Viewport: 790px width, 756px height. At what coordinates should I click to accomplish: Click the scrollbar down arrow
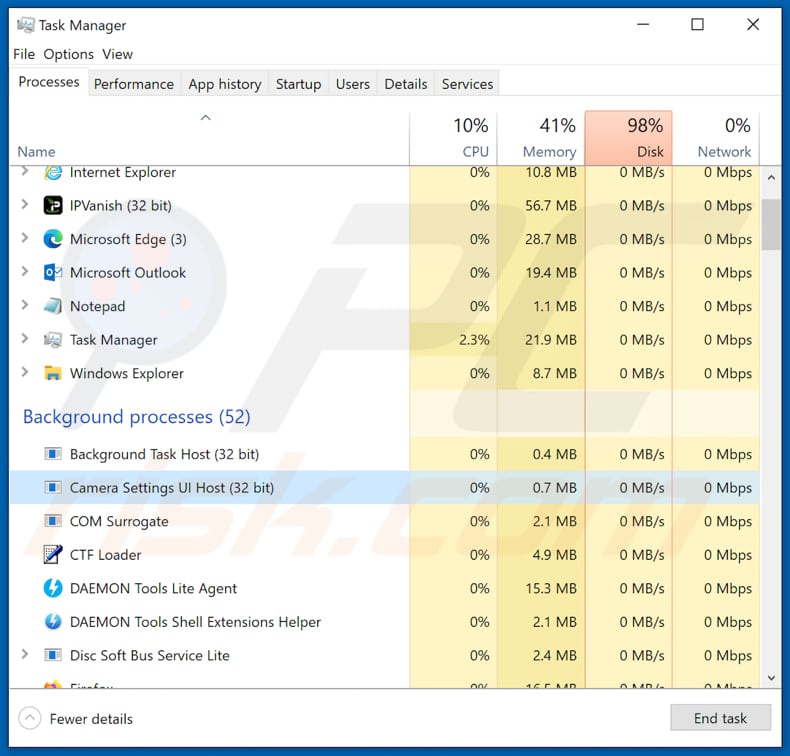(771, 678)
